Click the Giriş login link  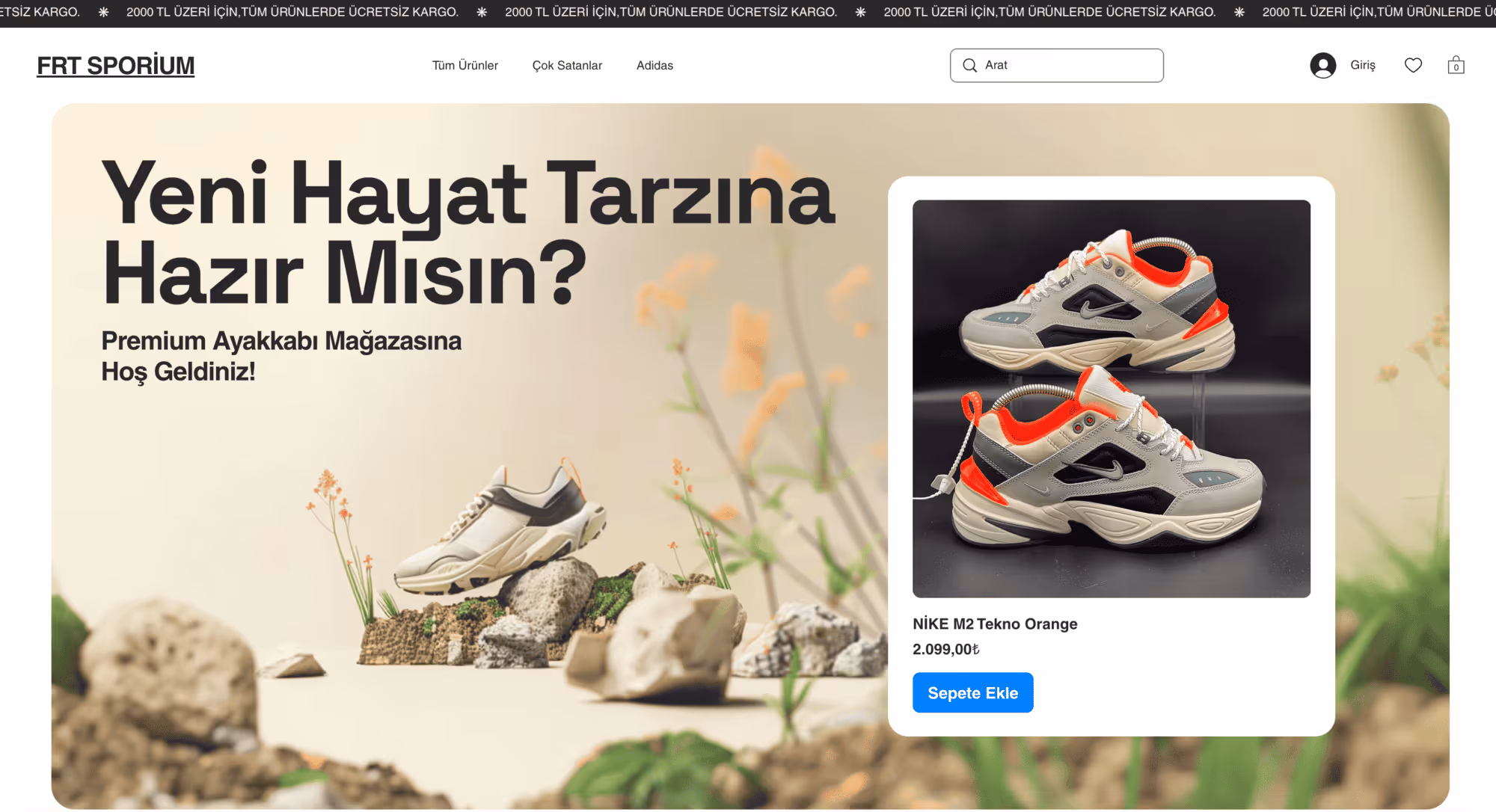tap(1362, 65)
